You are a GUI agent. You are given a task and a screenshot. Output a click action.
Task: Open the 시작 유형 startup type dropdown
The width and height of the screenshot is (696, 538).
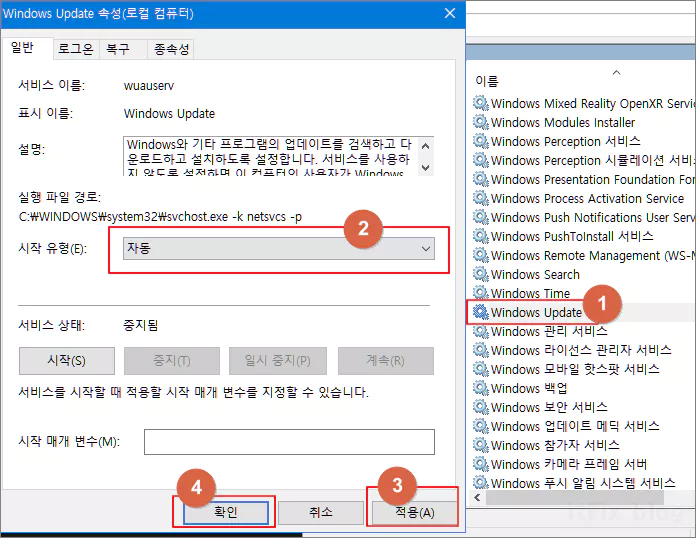pos(279,249)
